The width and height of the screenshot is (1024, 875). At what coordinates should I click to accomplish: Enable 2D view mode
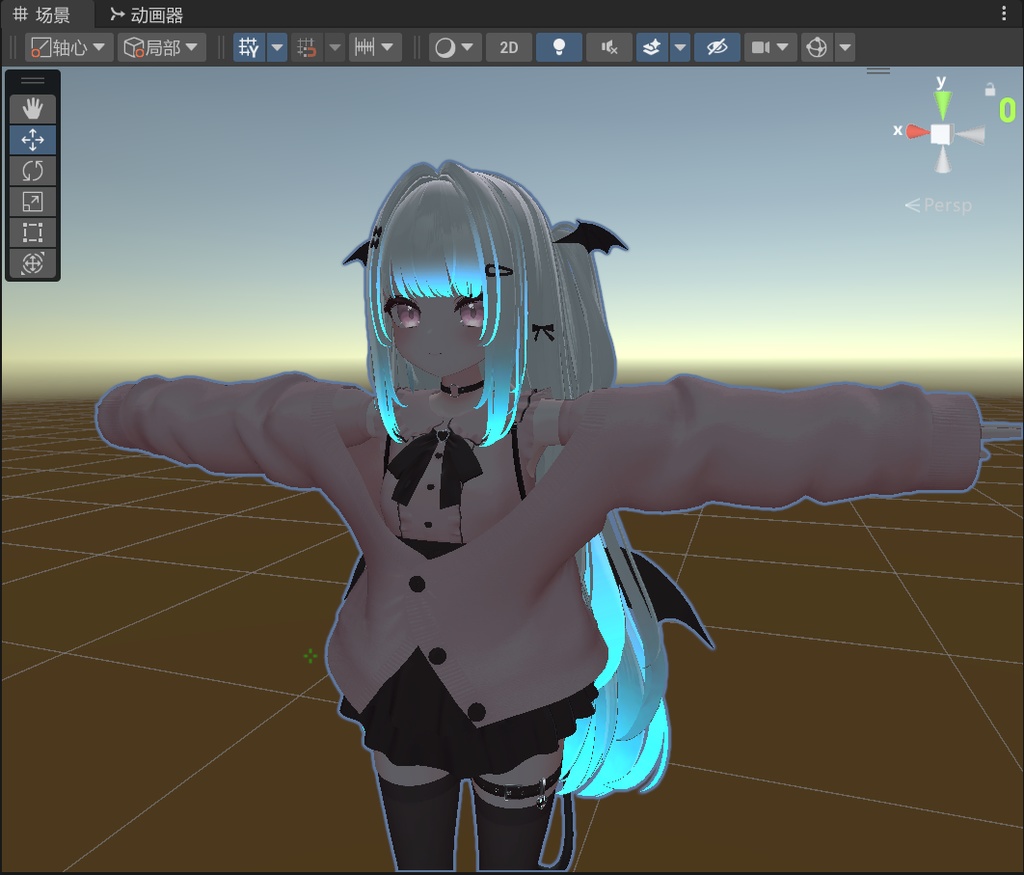pyautogui.click(x=508, y=47)
